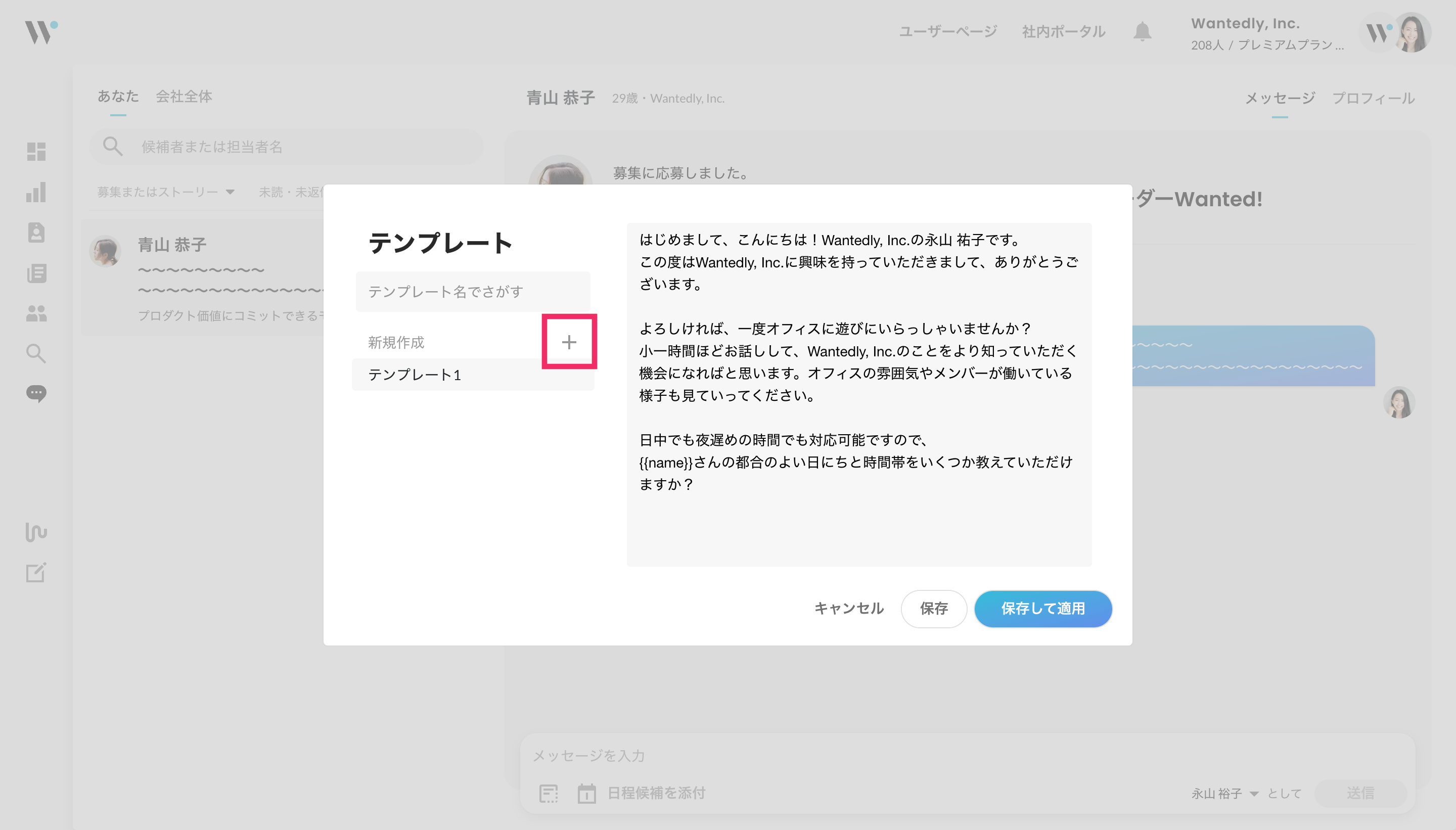The width and height of the screenshot is (1456, 830).
Task: Expand the 募集またはストーリー filter dropdown
Action: pos(165,192)
